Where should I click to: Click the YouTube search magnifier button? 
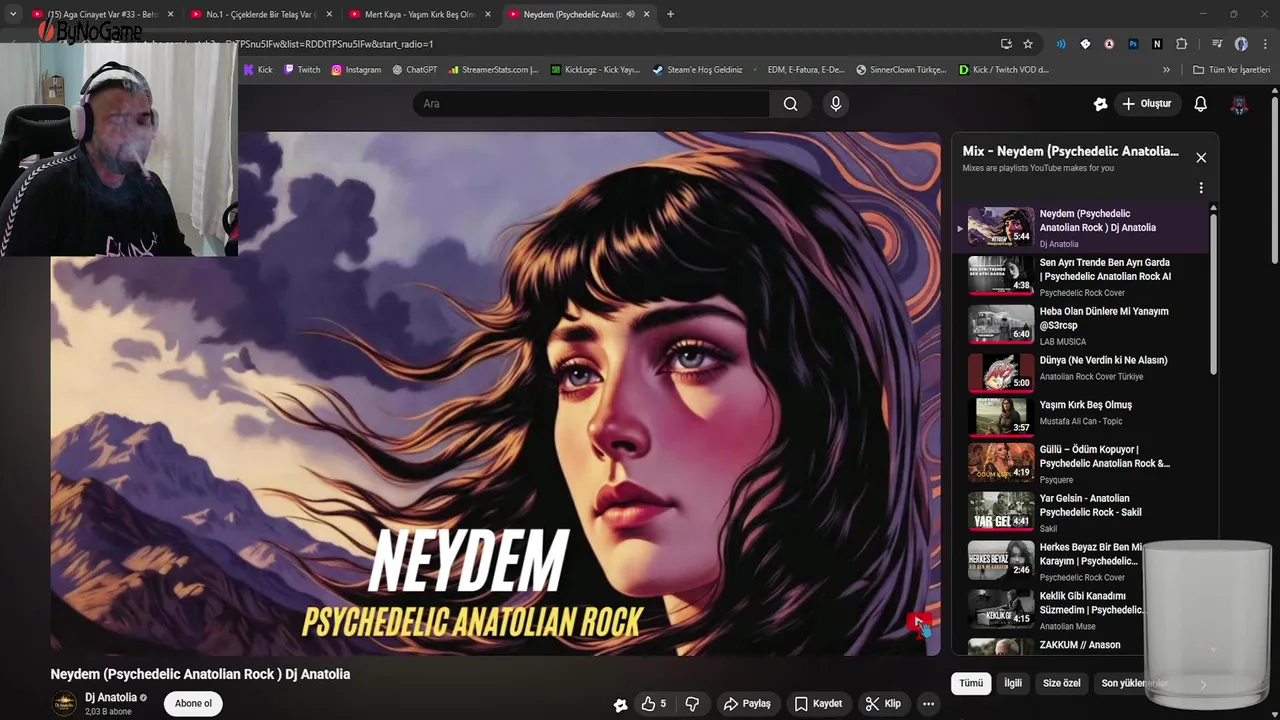[x=791, y=104]
